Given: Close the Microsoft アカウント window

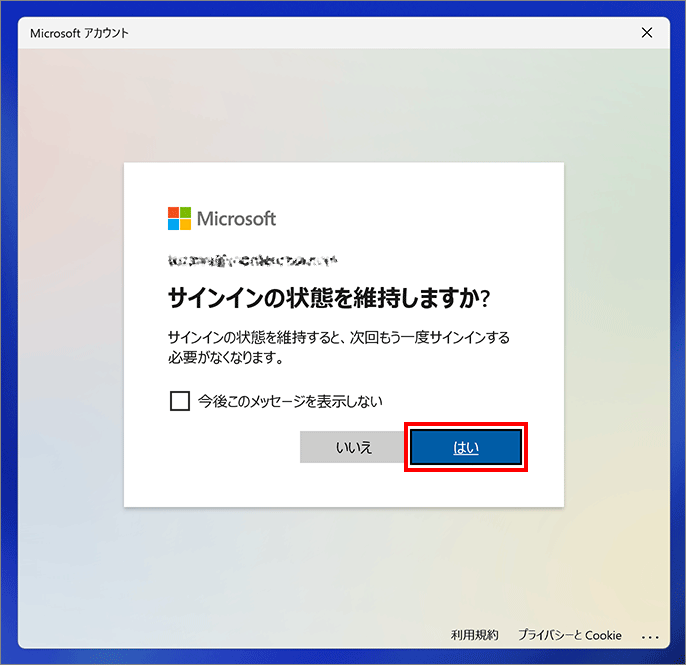Looking at the screenshot, I should point(647,33).
